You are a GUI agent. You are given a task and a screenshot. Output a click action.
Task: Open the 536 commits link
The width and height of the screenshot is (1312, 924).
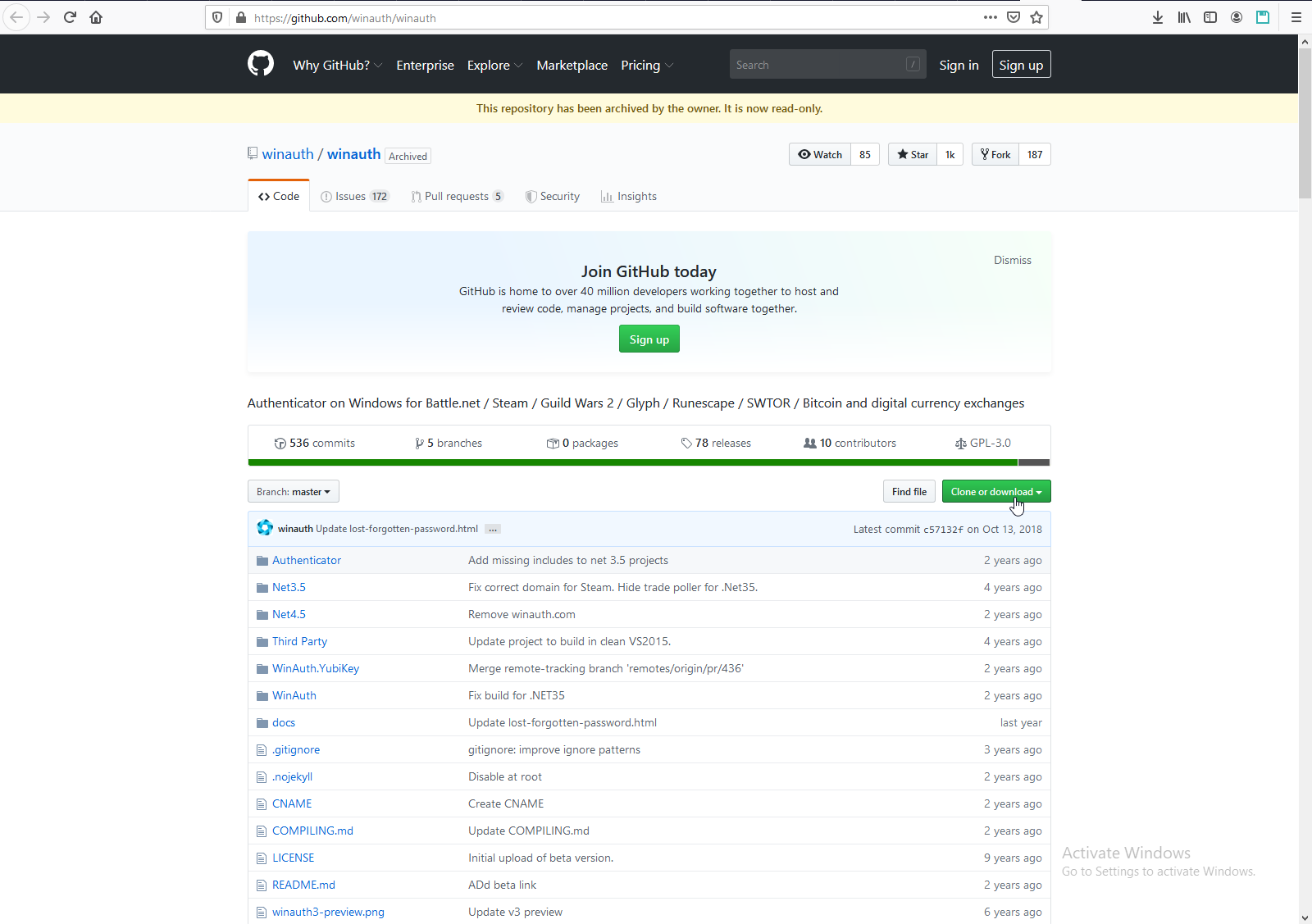[x=315, y=444]
